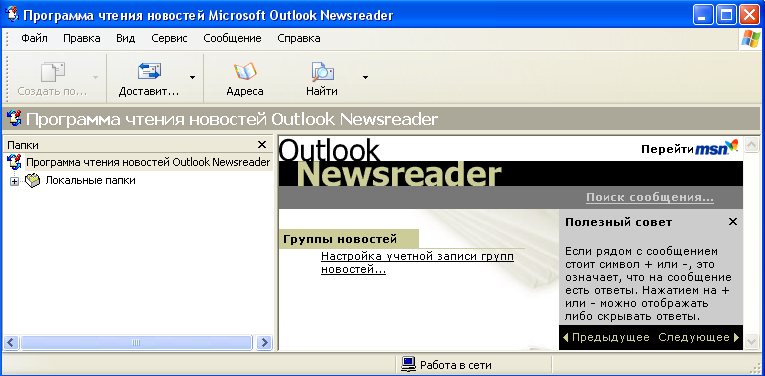Click the Доставить send/receive icon

(x=149, y=72)
